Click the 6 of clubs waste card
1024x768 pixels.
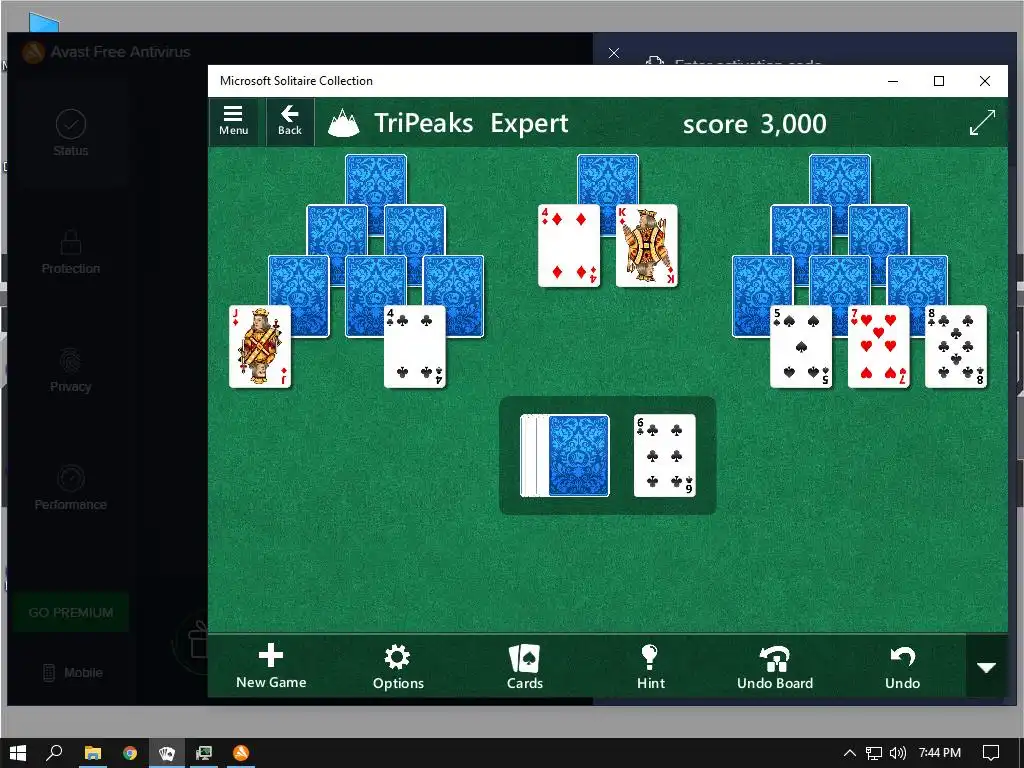(664, 455)
